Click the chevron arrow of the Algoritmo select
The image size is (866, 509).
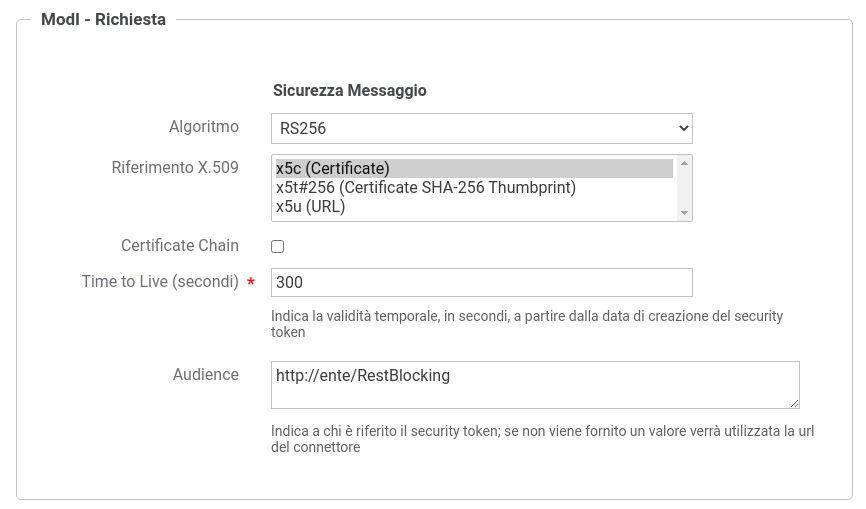(683, 128)
